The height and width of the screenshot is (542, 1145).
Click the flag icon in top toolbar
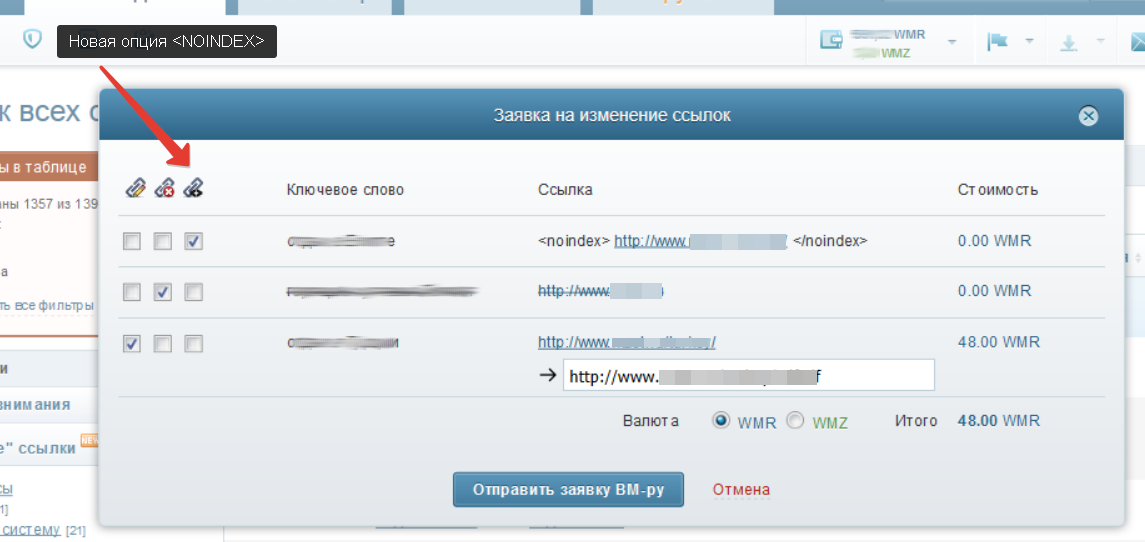click(x=997, y=42)
